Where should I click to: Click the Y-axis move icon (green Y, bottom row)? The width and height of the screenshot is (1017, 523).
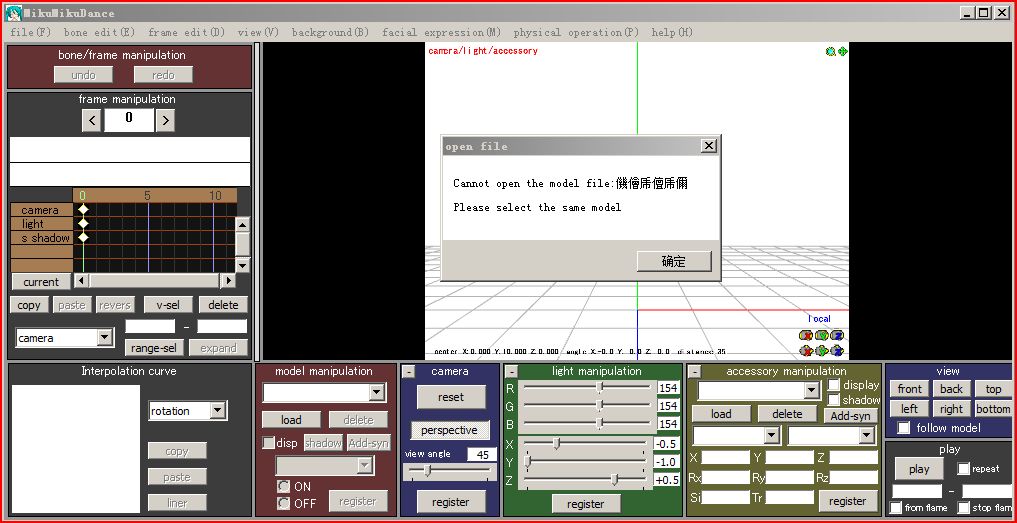click(x=822, y=351)
